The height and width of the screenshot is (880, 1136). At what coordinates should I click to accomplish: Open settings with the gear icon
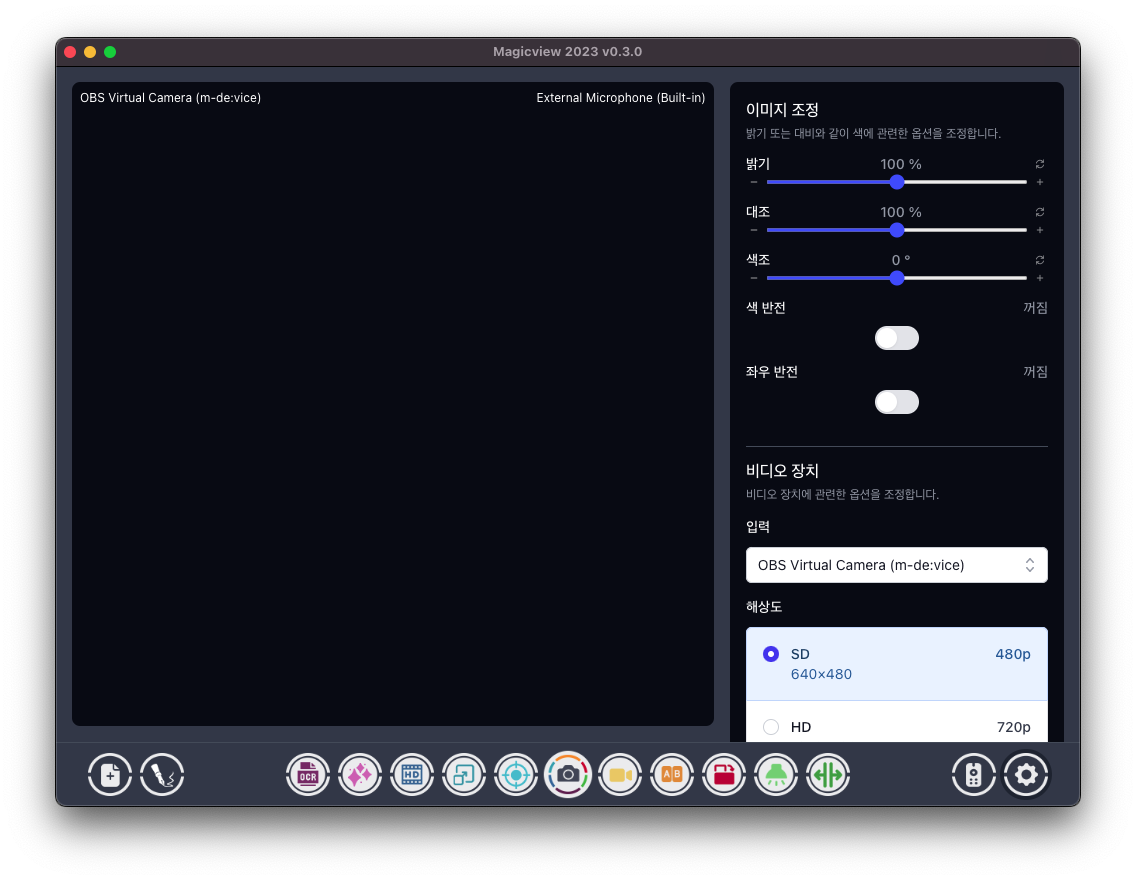[x=1026, y=775]
